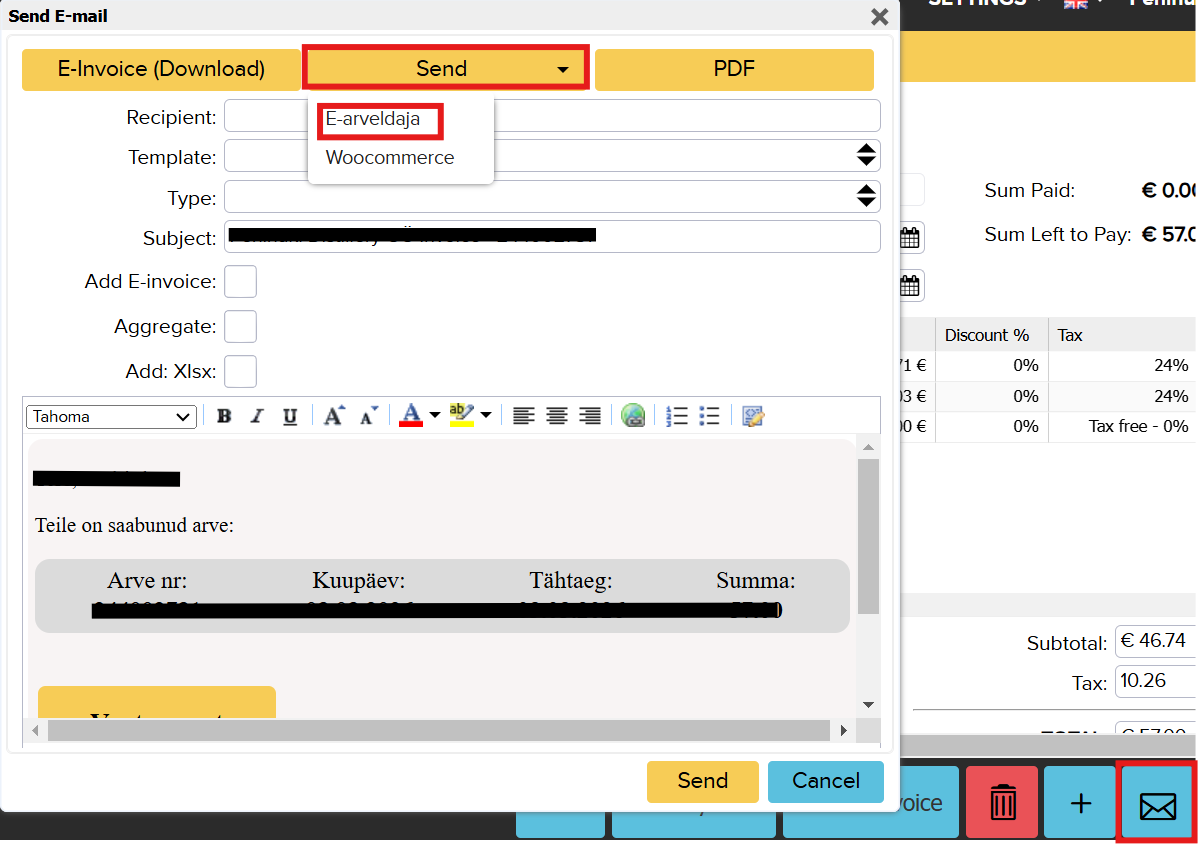Click the red trash delete icon

pyautogui.click(x=1002, y=802)
